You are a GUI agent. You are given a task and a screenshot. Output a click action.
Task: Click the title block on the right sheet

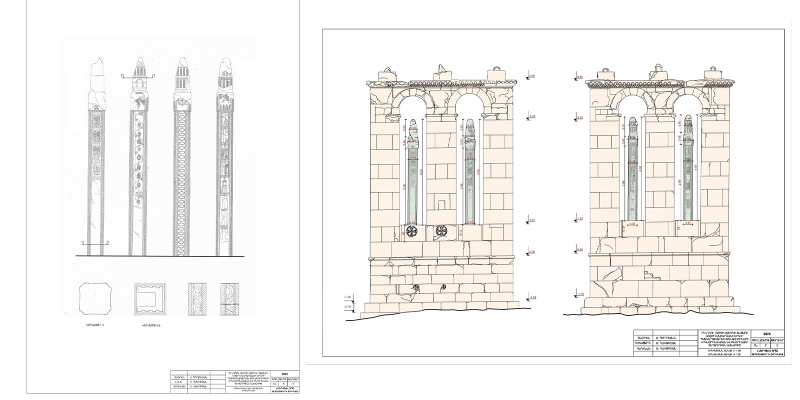coord(709,341)
